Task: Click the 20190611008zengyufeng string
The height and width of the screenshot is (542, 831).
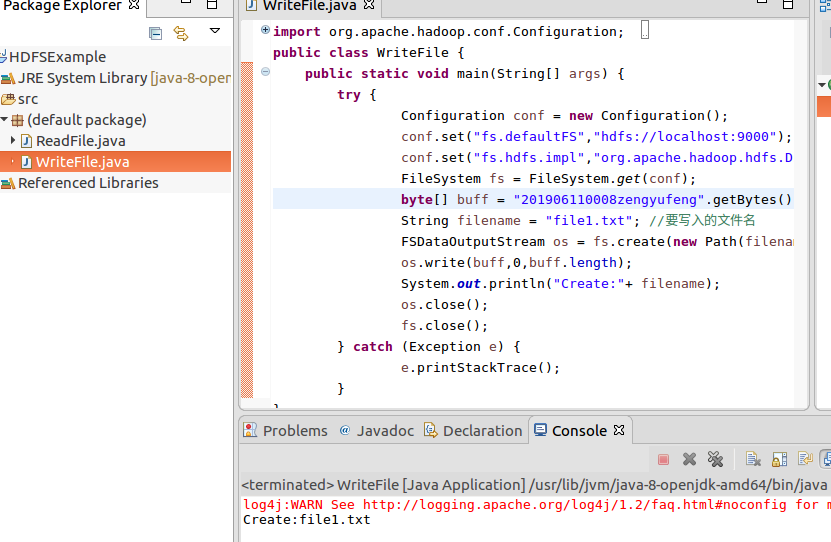Action: tap(609, 200)
